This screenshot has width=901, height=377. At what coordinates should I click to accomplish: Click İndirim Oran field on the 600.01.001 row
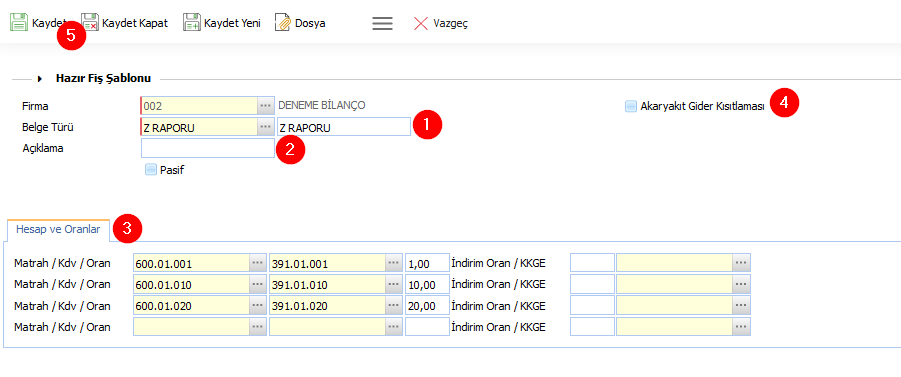click(592, 263)
